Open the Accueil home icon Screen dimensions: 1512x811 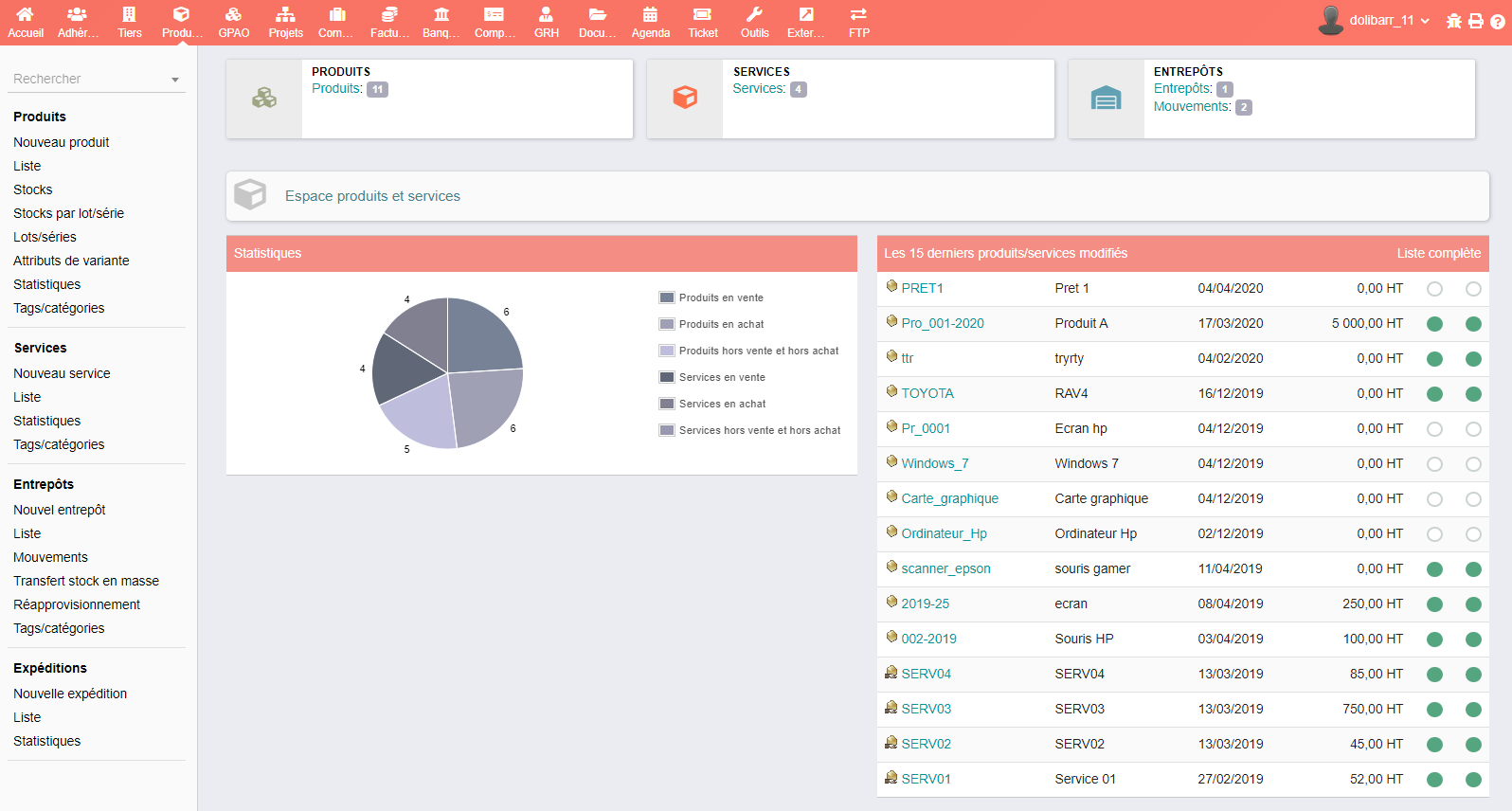(26, 14)
